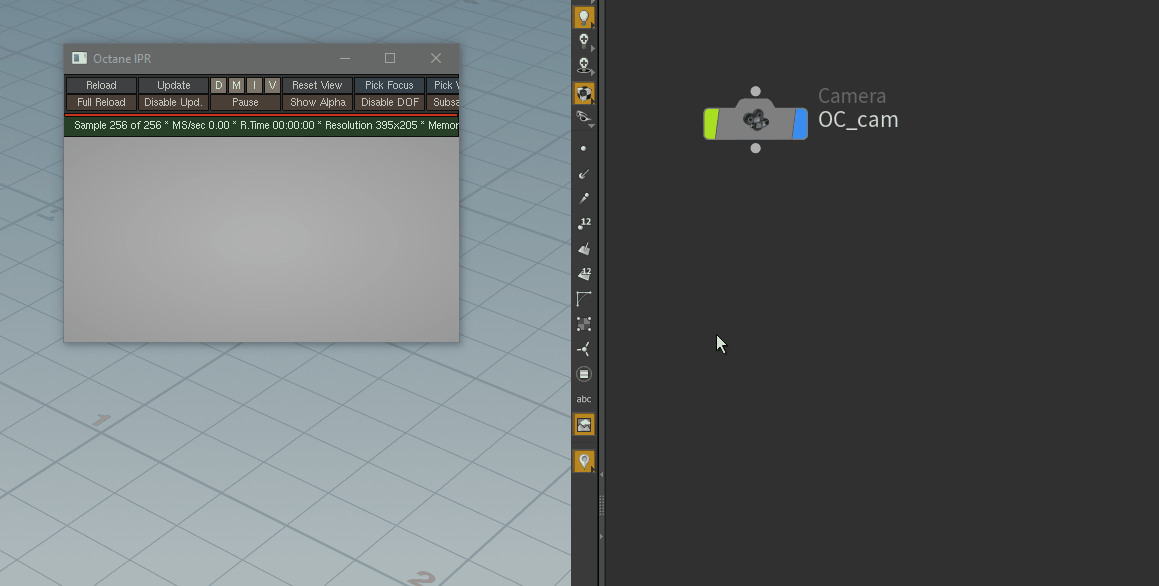This screenshot has height=586, width=1159.
Task: Click the Pick Focus button
Action: coord(389,85)
